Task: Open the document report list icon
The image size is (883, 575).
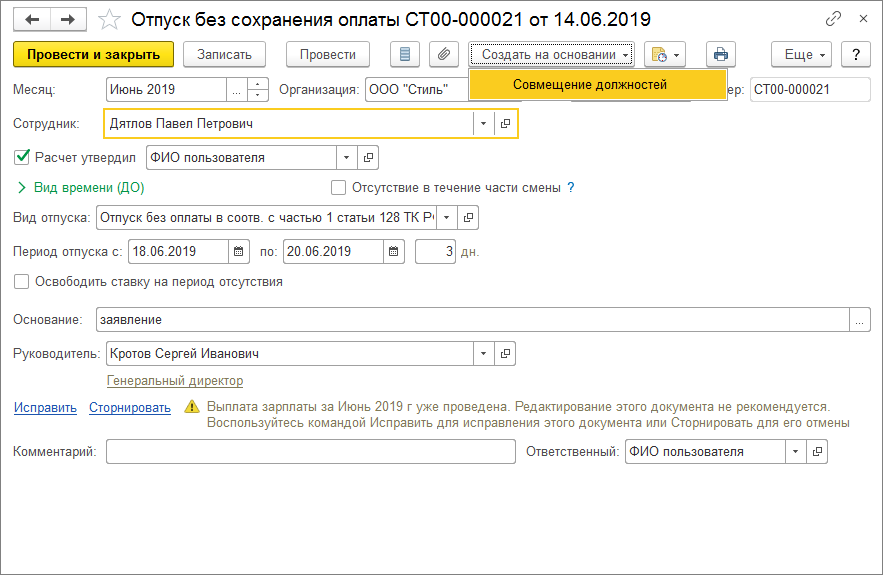Action: pyautogui.click(x=404, y=54)
